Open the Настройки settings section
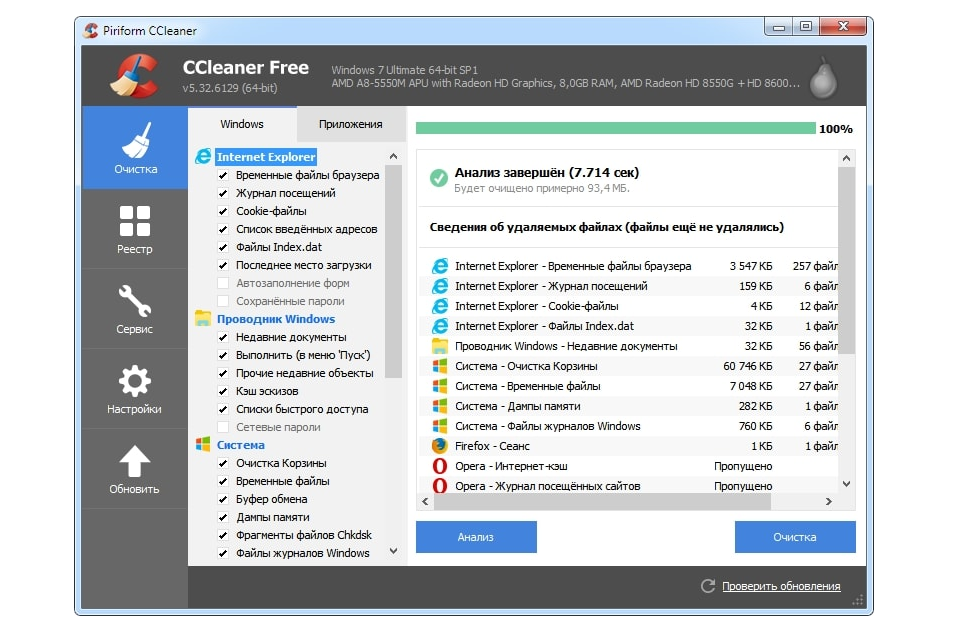Viewport: 967px width, 631px height. tap(134, 389)
